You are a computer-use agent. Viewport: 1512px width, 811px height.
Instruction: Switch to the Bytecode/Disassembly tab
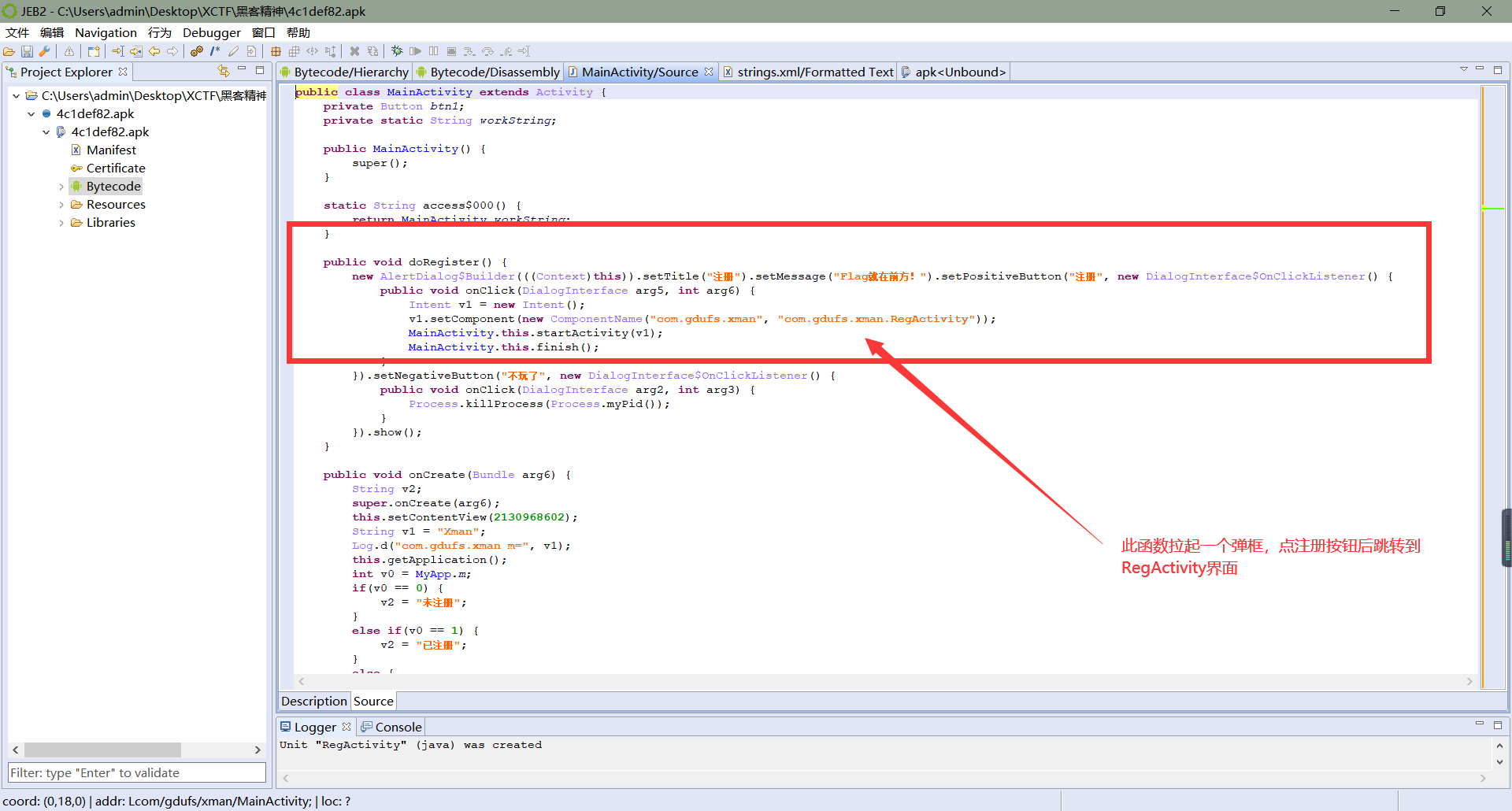point(488,72)
